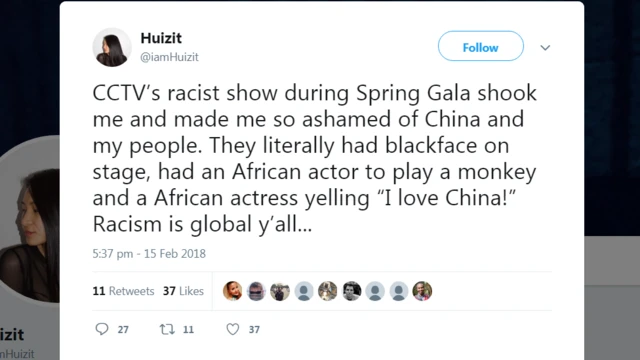This screenshot has width=640, height=360.
Task: Click the reply speech bubble icon
Action: pyautogui.click(x=102, y=329)
